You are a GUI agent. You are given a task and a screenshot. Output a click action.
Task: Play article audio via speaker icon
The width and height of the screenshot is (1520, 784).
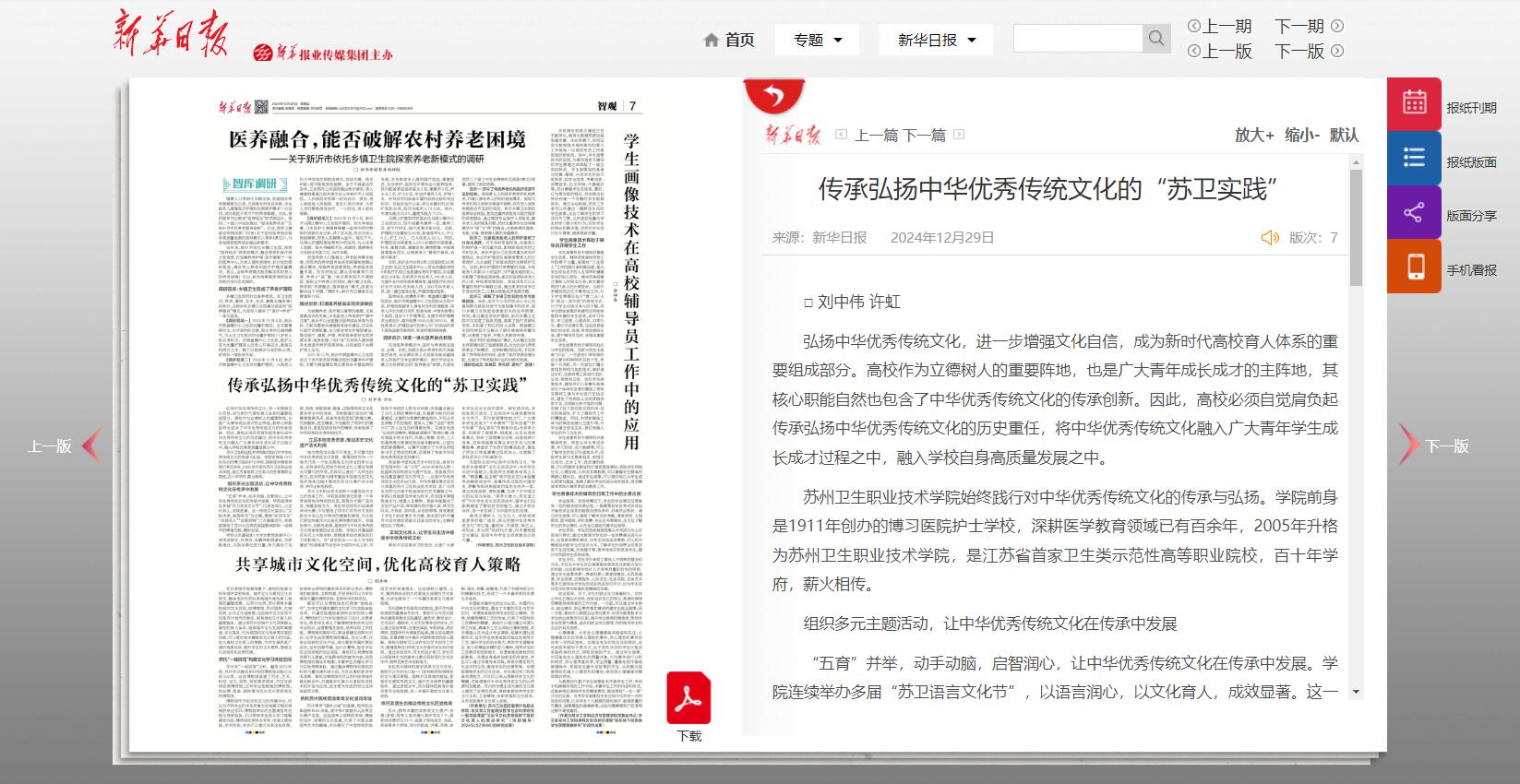[1270, 238]
